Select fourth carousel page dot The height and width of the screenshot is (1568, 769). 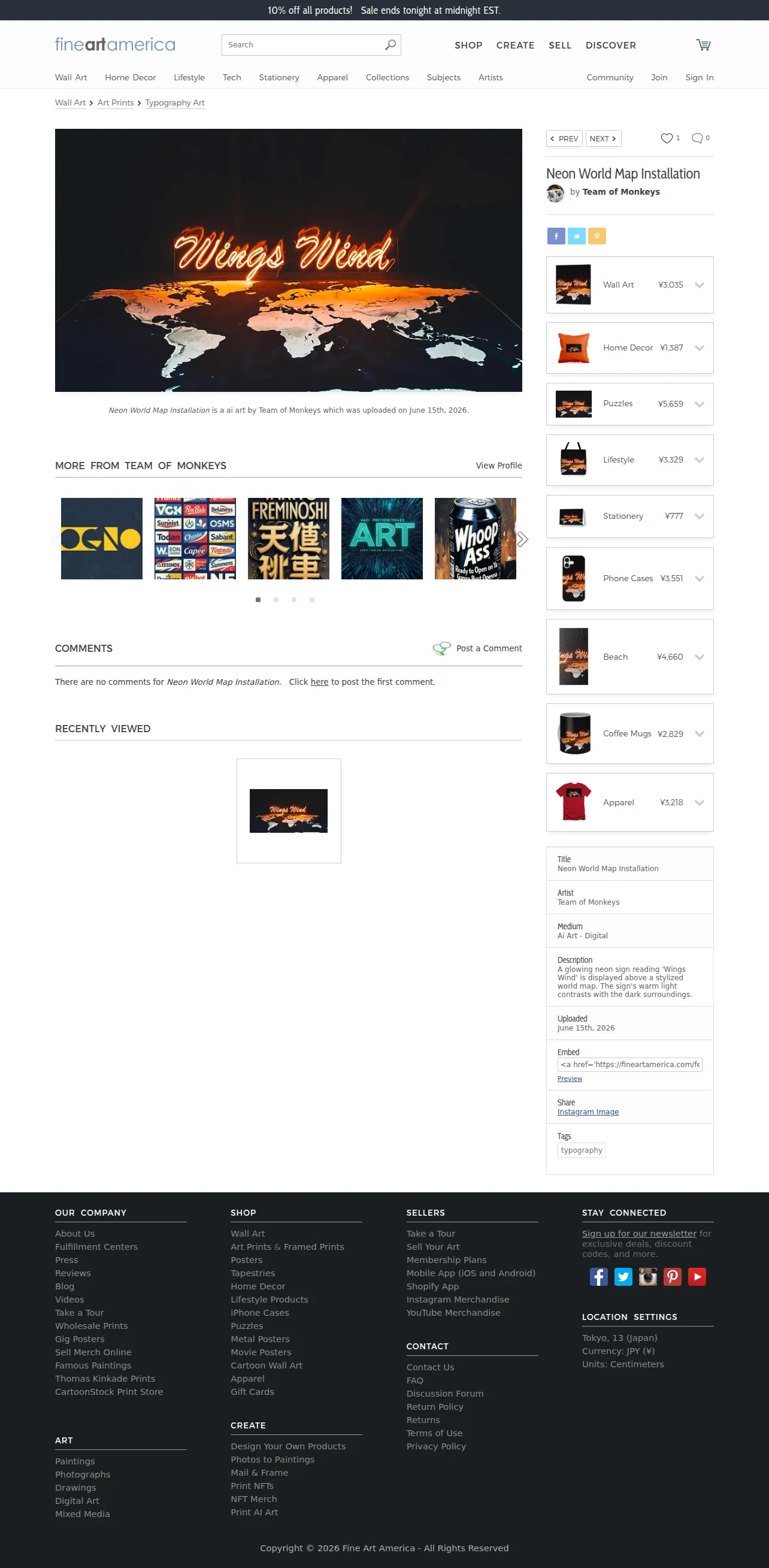click(x=312, y=600)
